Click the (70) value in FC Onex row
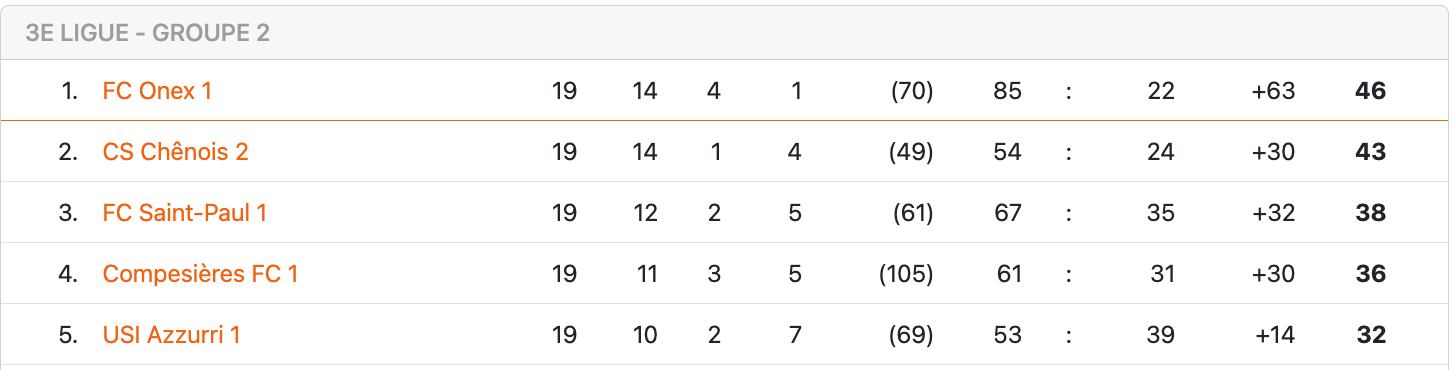The image size is (1456, 370). click(x=912, y=91)
